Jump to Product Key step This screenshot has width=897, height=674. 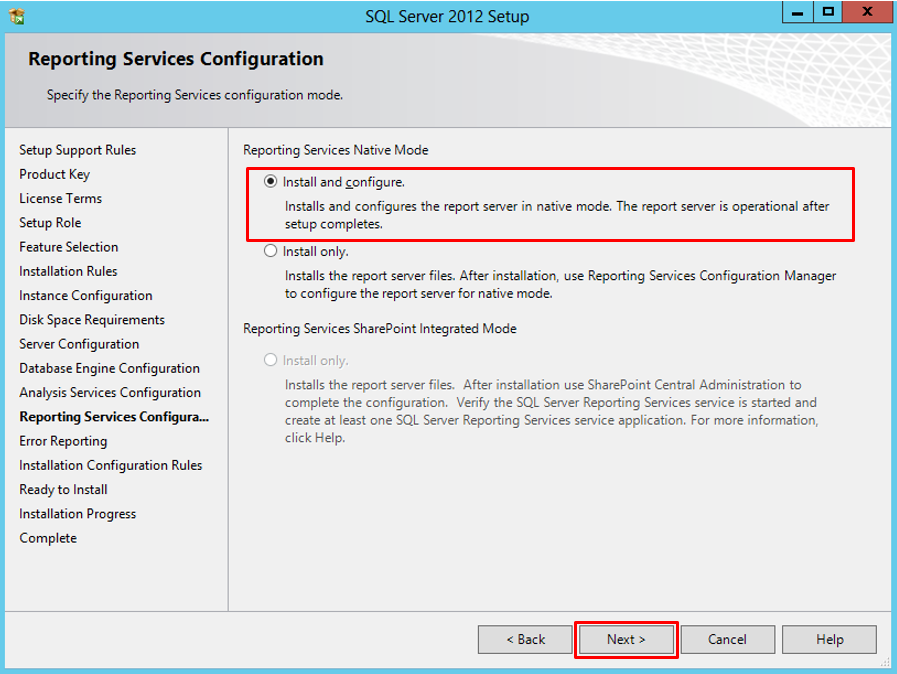point(54,174)
